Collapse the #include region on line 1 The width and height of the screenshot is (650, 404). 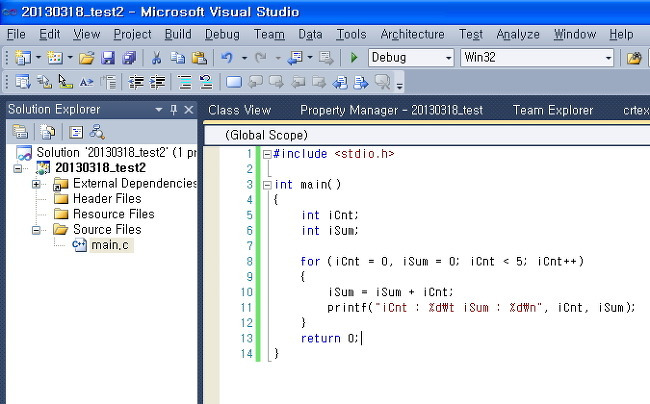[x=267, y=155]
